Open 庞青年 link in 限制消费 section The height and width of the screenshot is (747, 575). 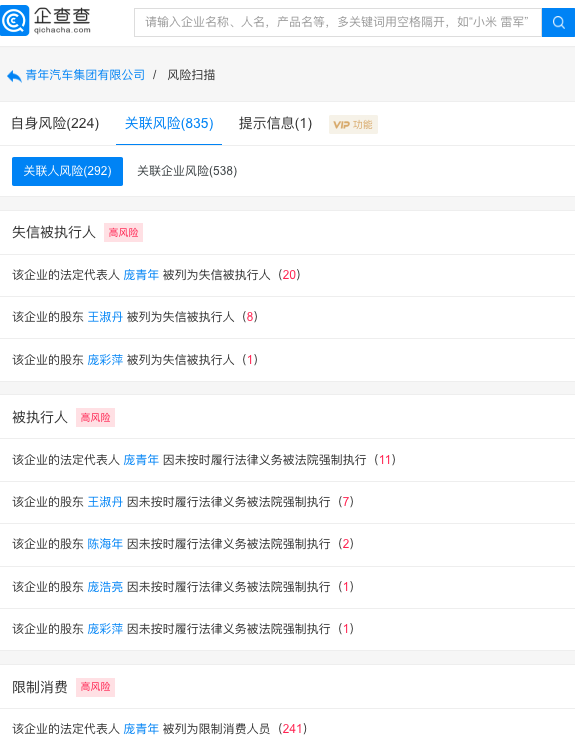click(141, 728)
